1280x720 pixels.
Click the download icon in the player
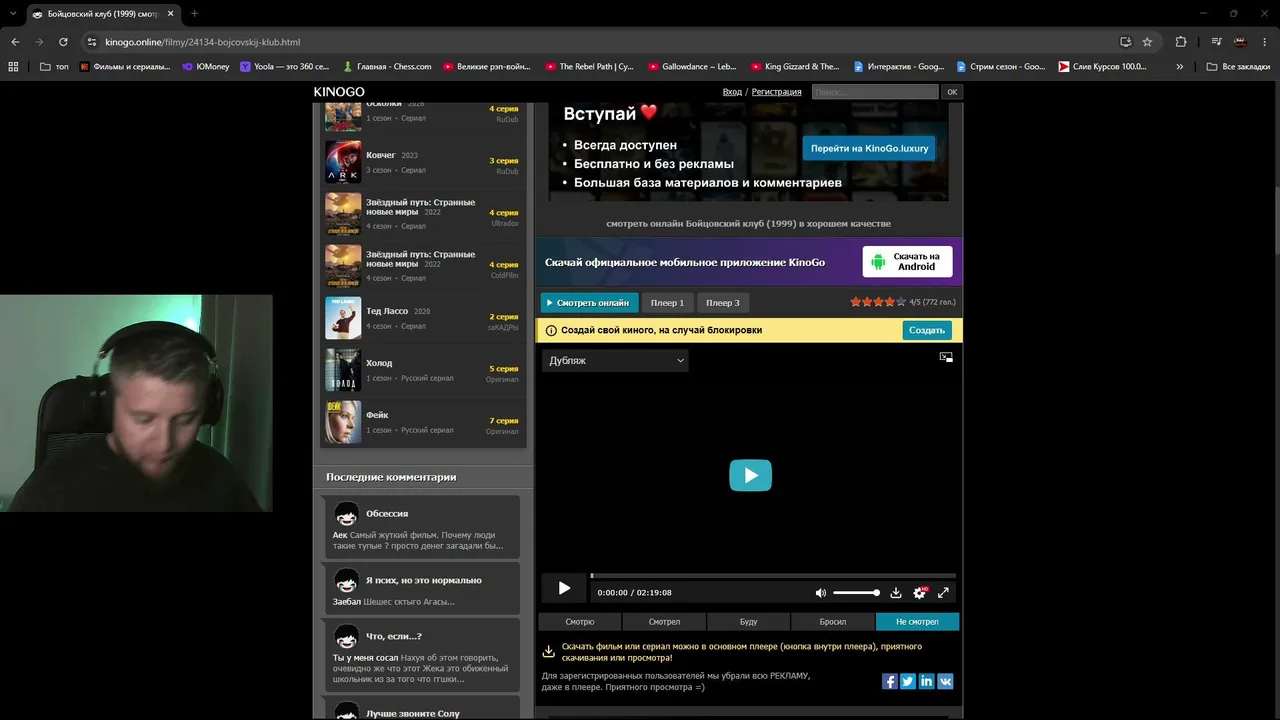tap(896, 593)
